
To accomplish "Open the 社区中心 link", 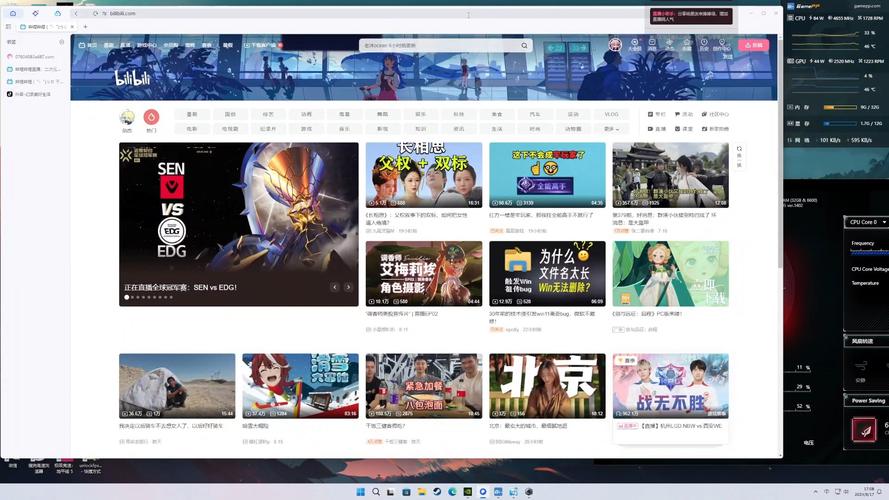I will coord(716,114).
